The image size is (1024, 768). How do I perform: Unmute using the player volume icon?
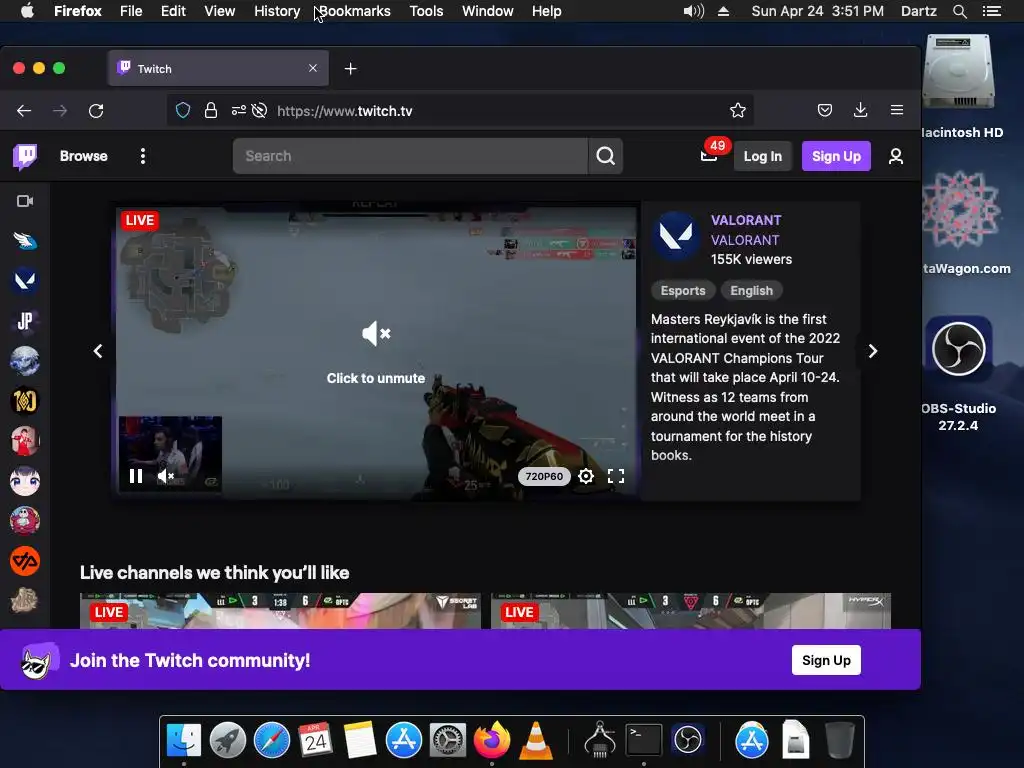(x=165, y=476)
